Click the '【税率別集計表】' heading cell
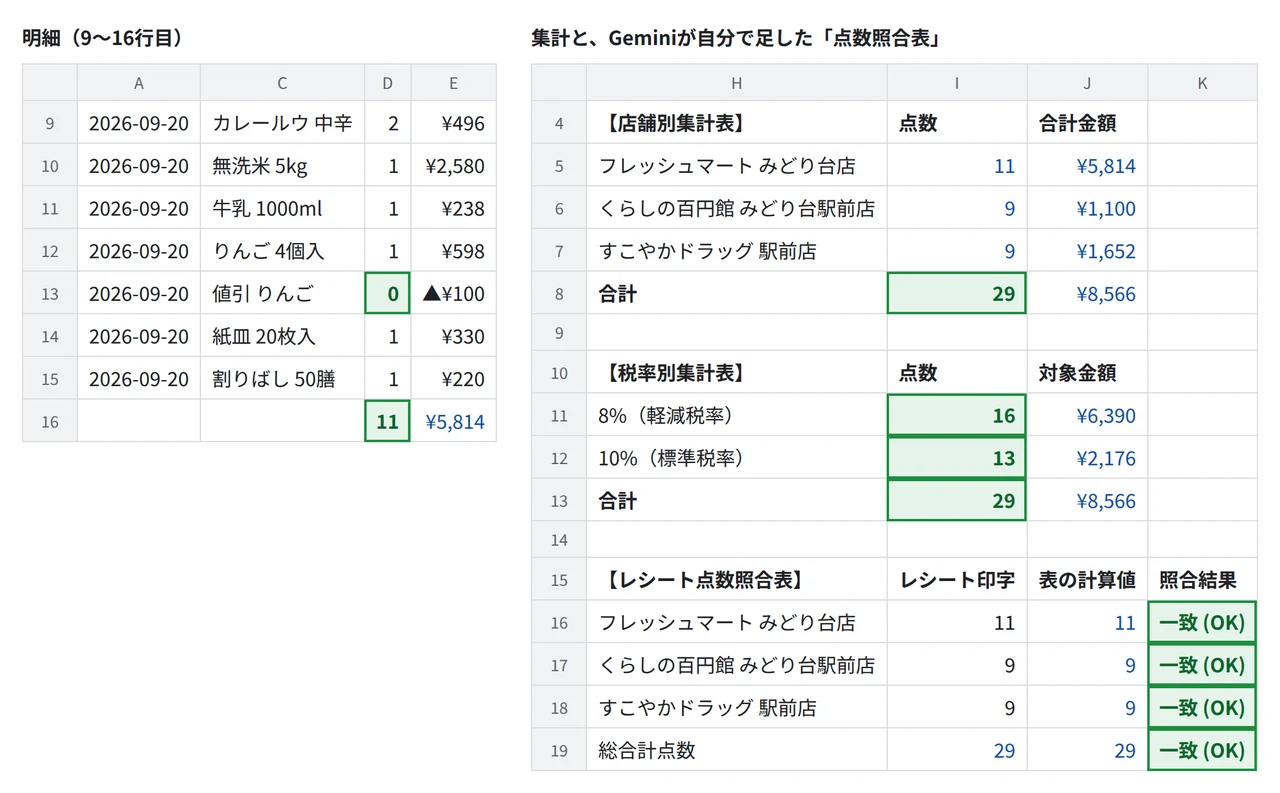 pos(736,372)
